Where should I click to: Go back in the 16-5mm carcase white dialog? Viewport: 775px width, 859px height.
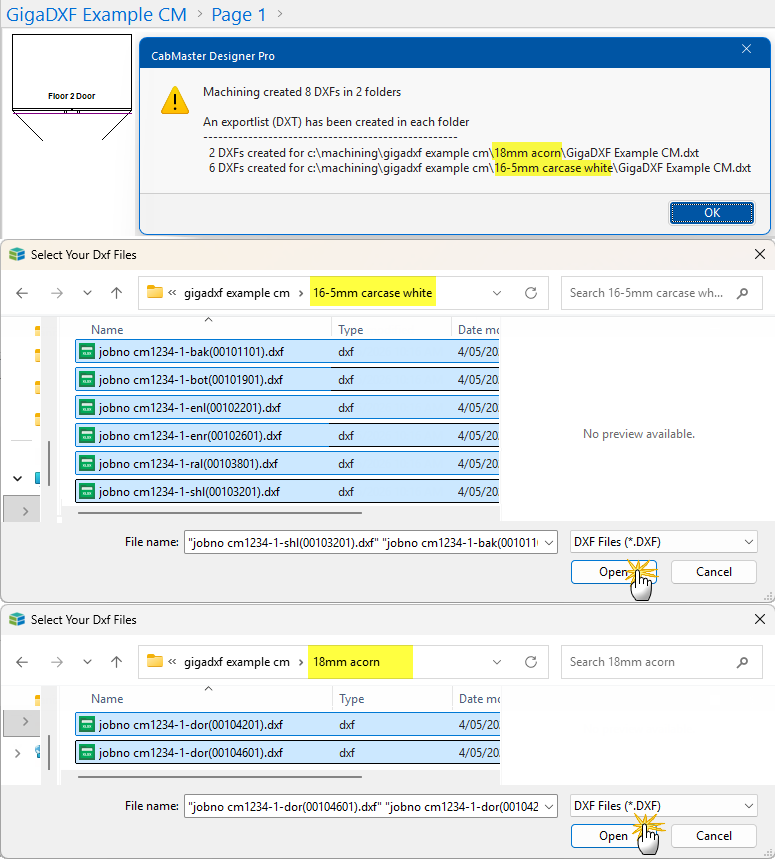click(22, 293)
